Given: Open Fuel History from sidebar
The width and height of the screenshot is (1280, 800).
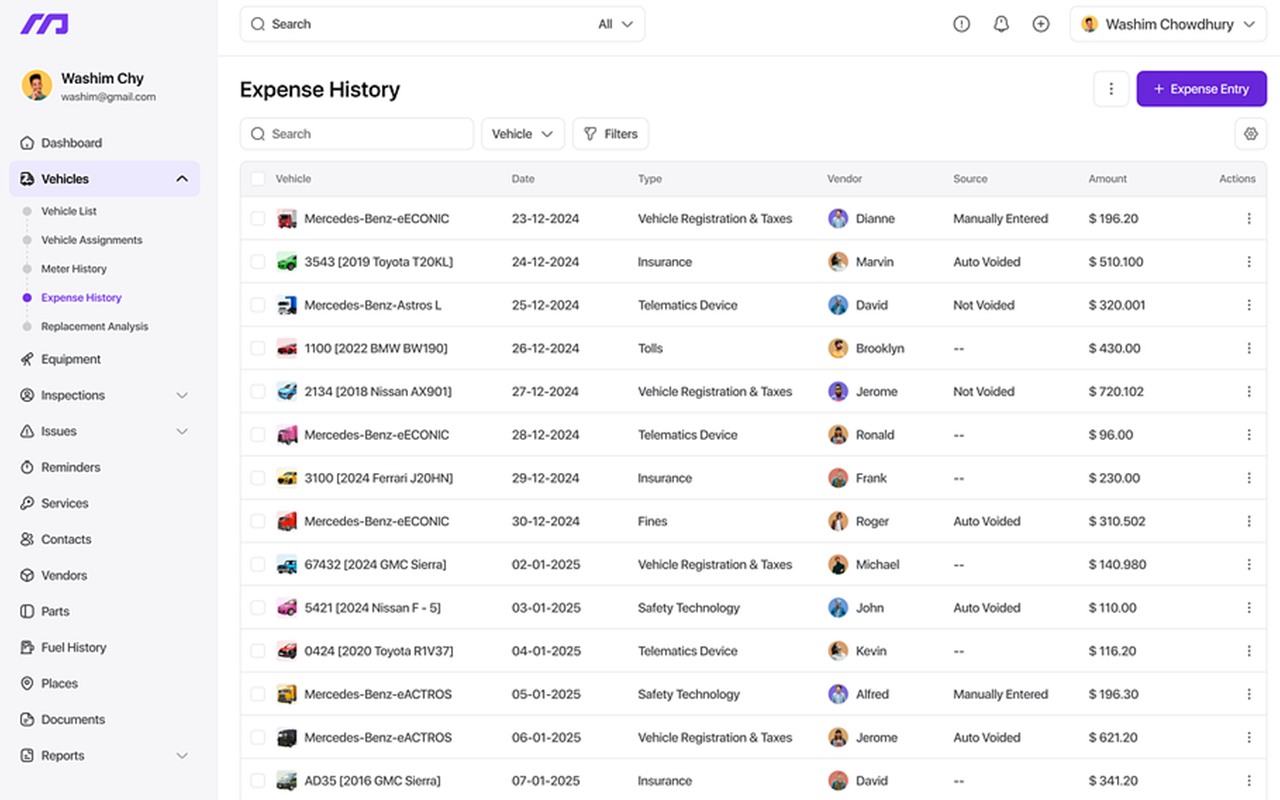Looking at the screenshot, I should pos(73,647).
